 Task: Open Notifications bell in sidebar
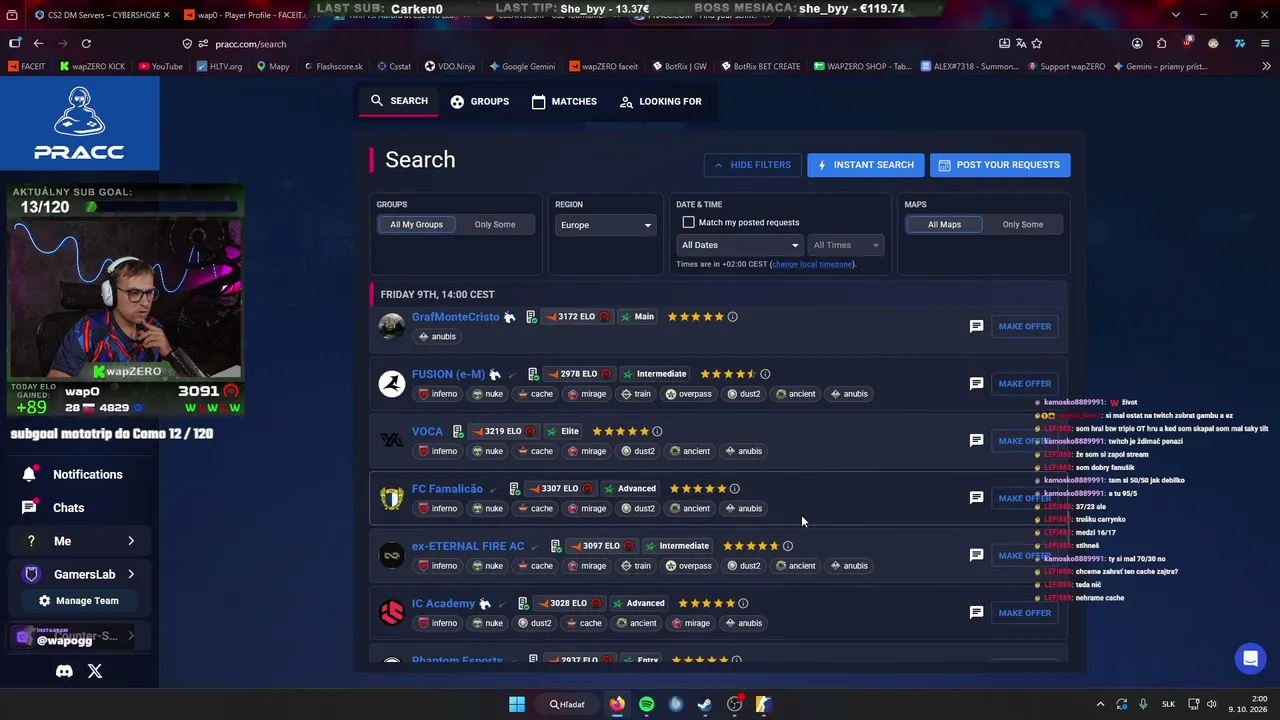(x=29, y=474)
